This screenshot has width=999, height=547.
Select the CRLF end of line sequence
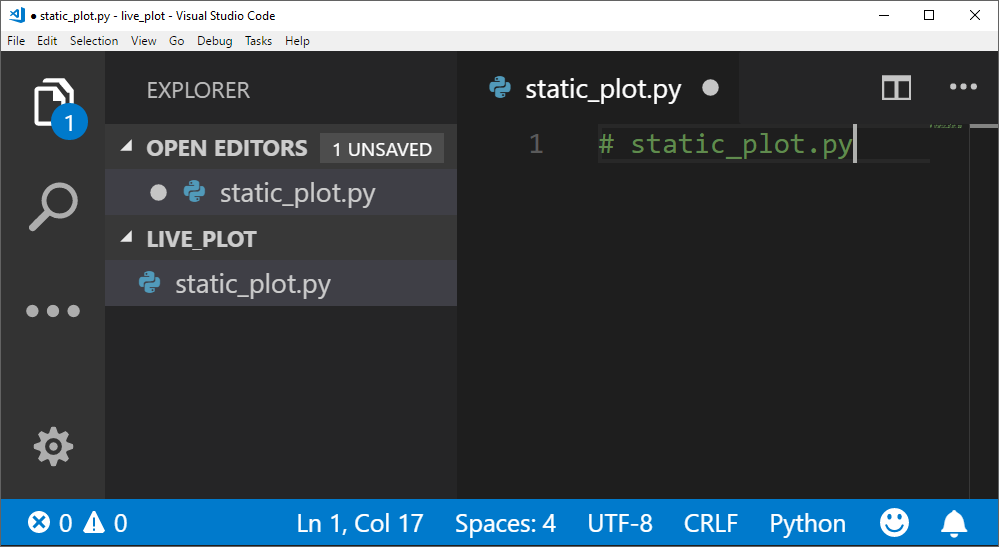710,522
